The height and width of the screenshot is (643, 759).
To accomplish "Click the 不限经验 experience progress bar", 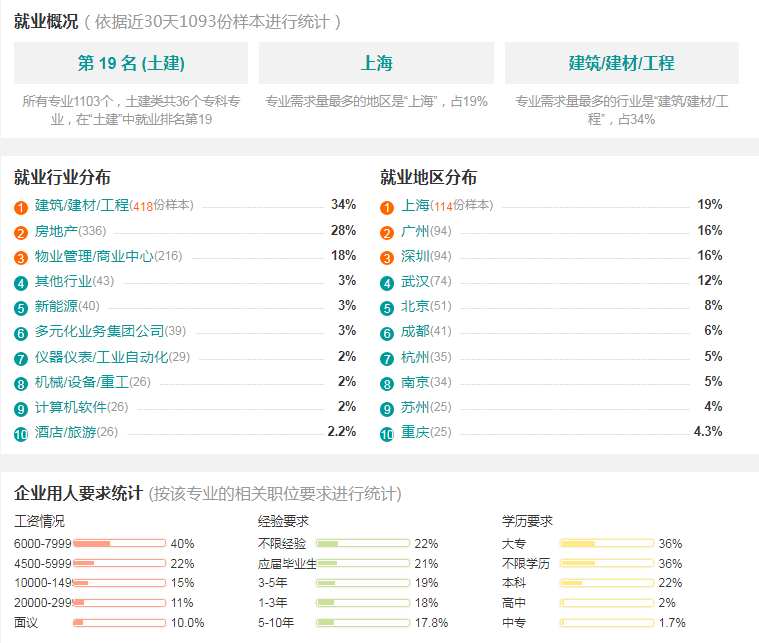I will 363,543.
